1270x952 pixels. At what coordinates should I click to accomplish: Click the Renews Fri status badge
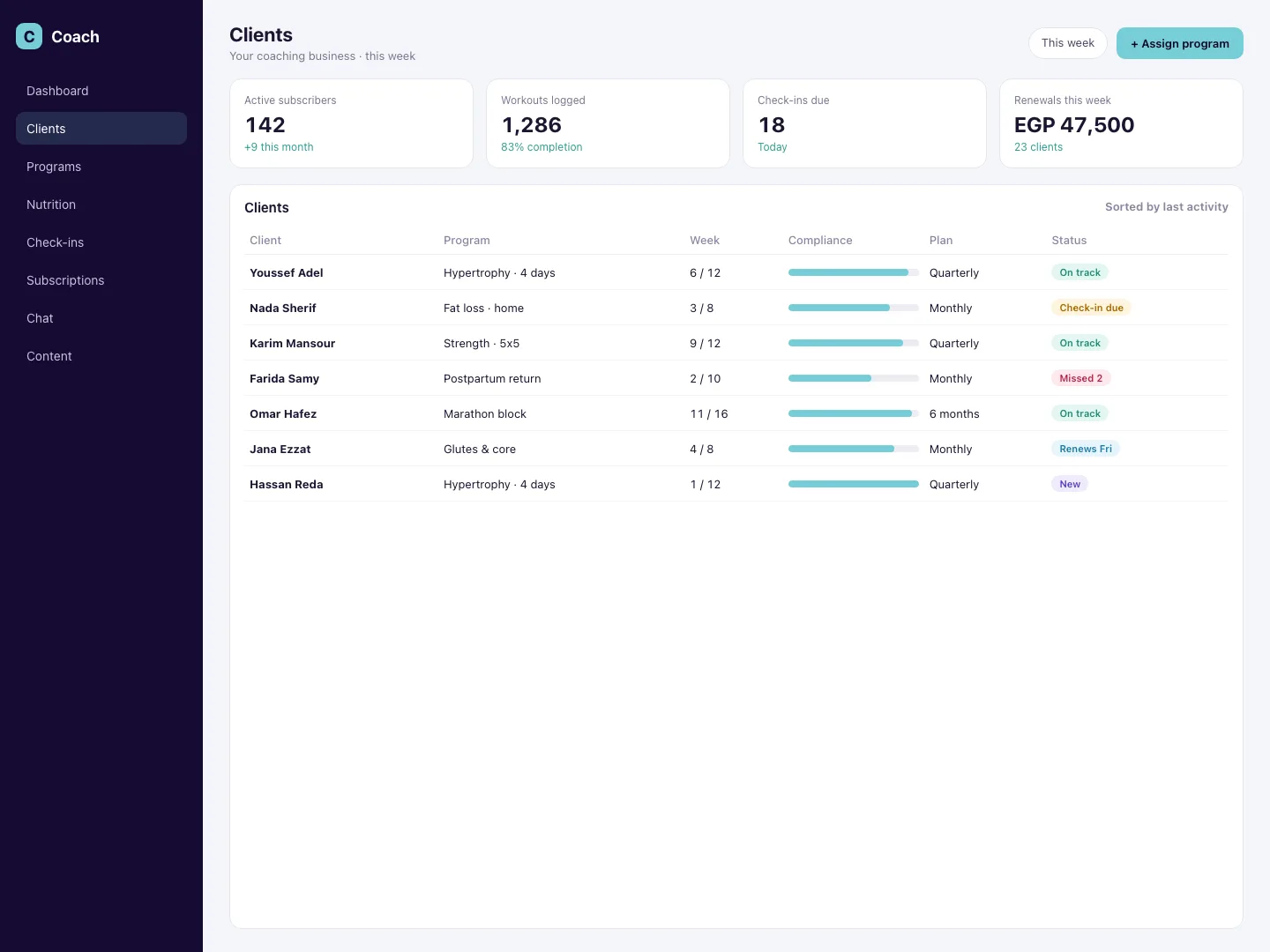[x=1085, y=449]
